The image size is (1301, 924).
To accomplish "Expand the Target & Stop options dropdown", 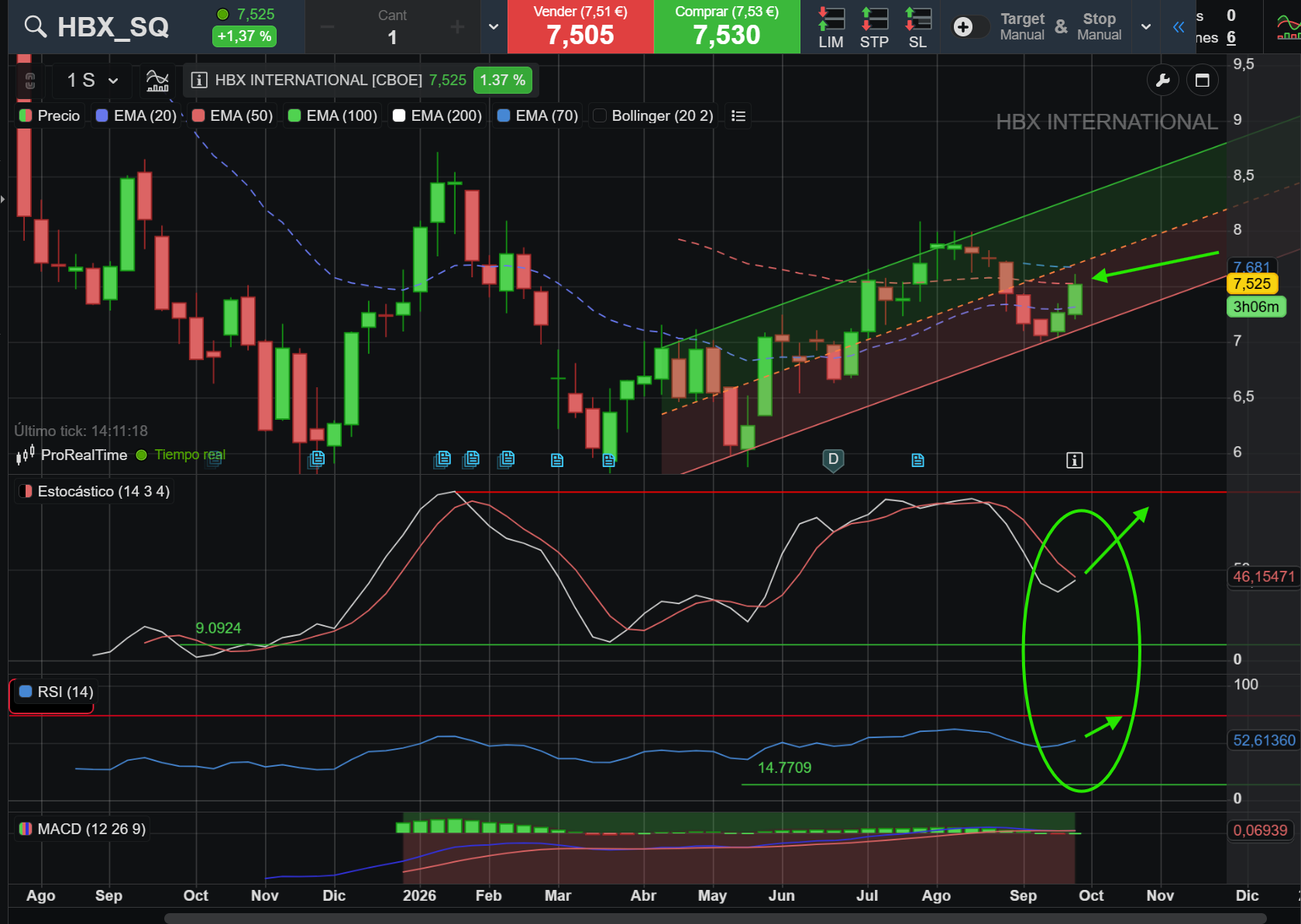I will (x=1146, y=27).
